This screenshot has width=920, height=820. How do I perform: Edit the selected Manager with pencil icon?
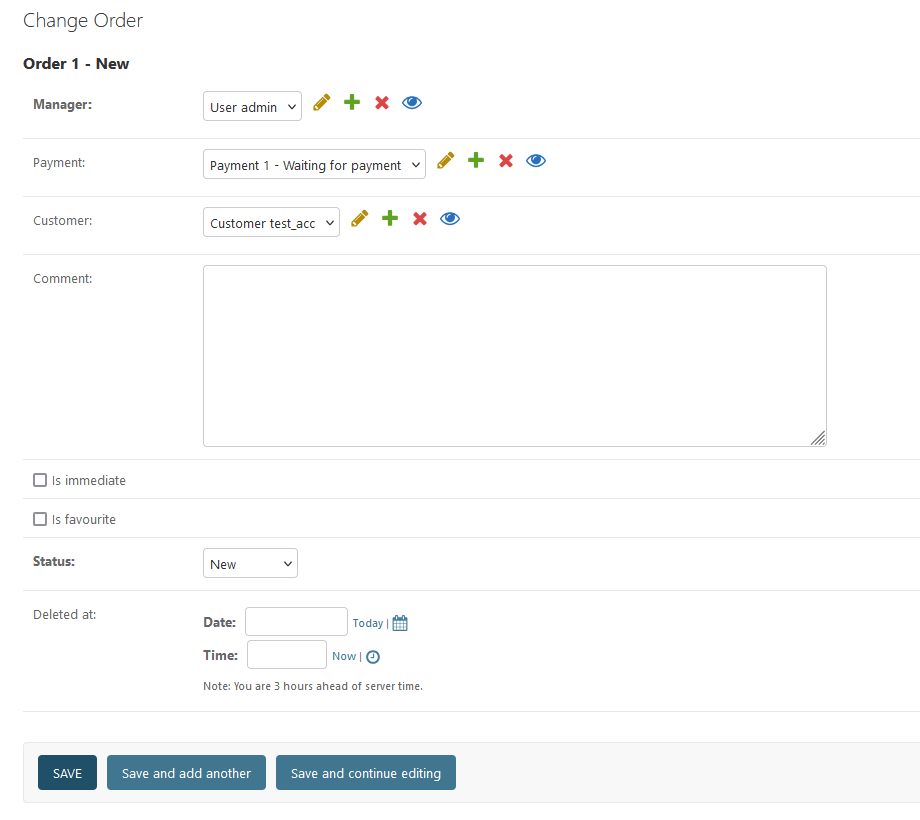click(322, 103)
